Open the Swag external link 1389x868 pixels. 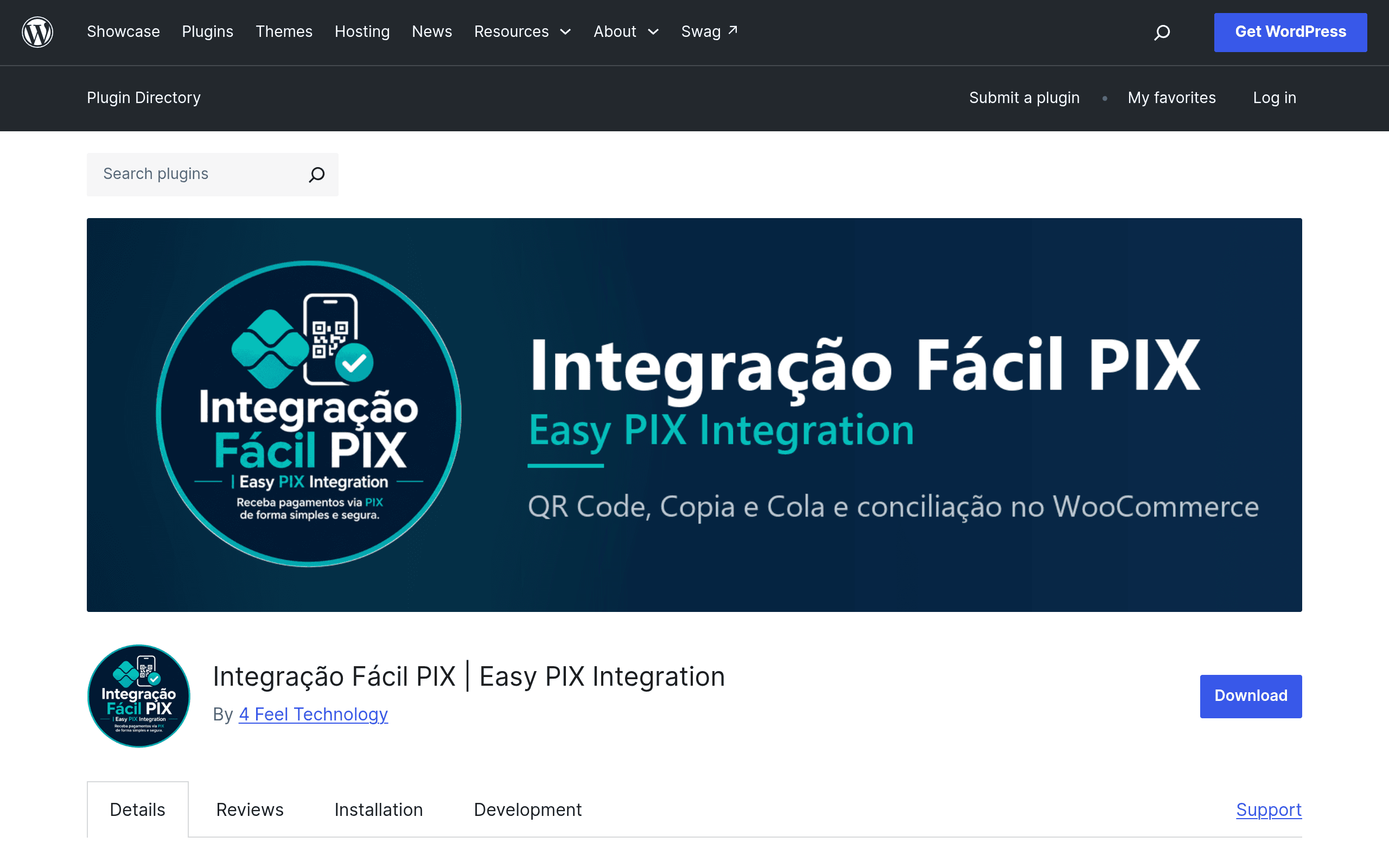coord(710,31)
